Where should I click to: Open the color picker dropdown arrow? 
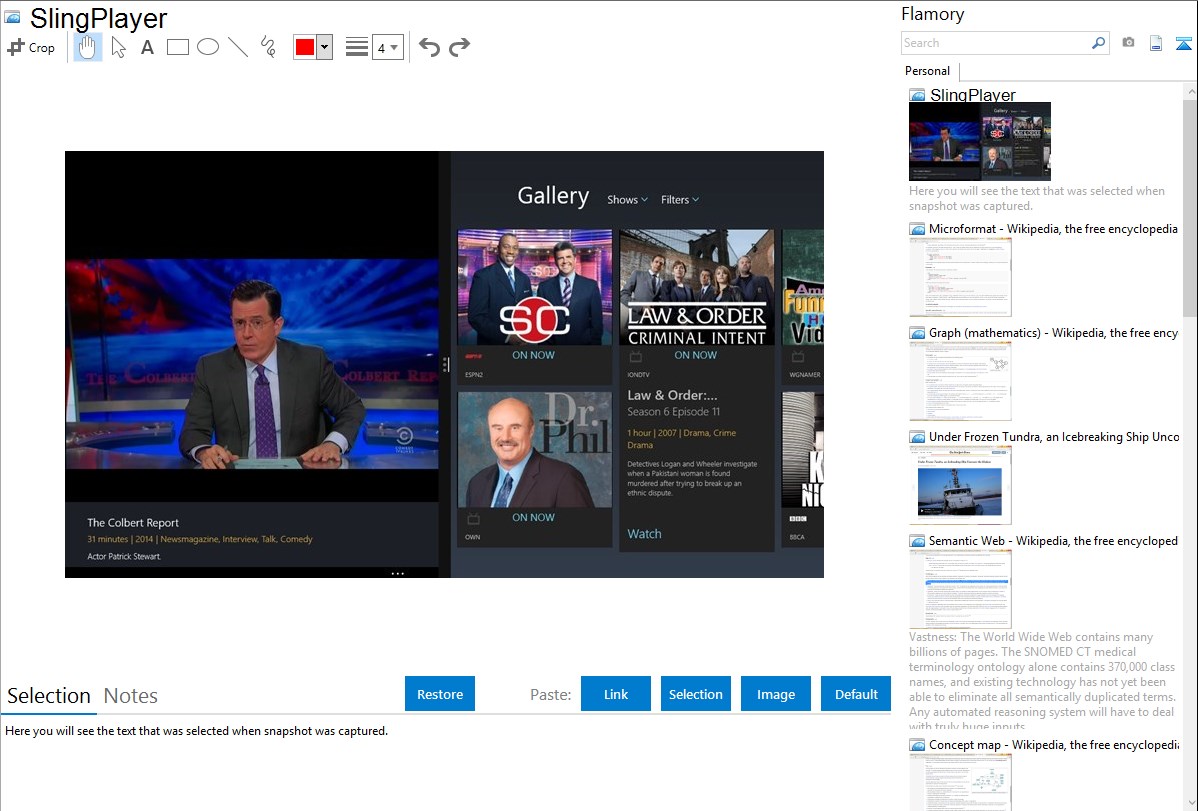click(324, 47)
